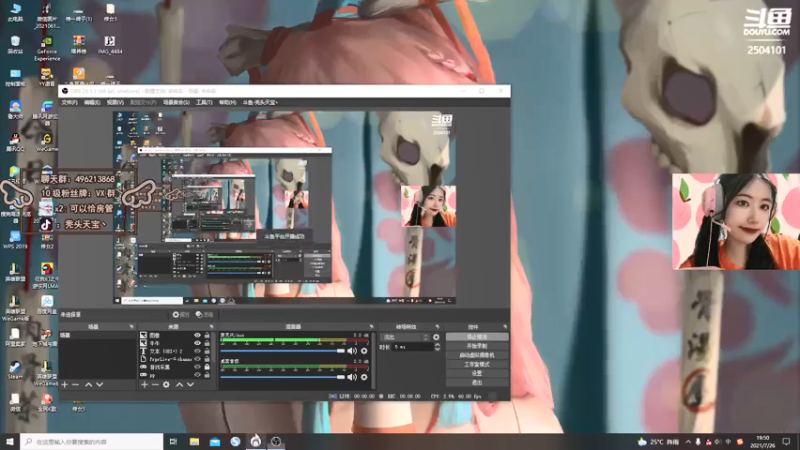Open the 视图(V) menu in OBS
The width and height of the screenshot is (800, 450).
click(x=115, y=103)
